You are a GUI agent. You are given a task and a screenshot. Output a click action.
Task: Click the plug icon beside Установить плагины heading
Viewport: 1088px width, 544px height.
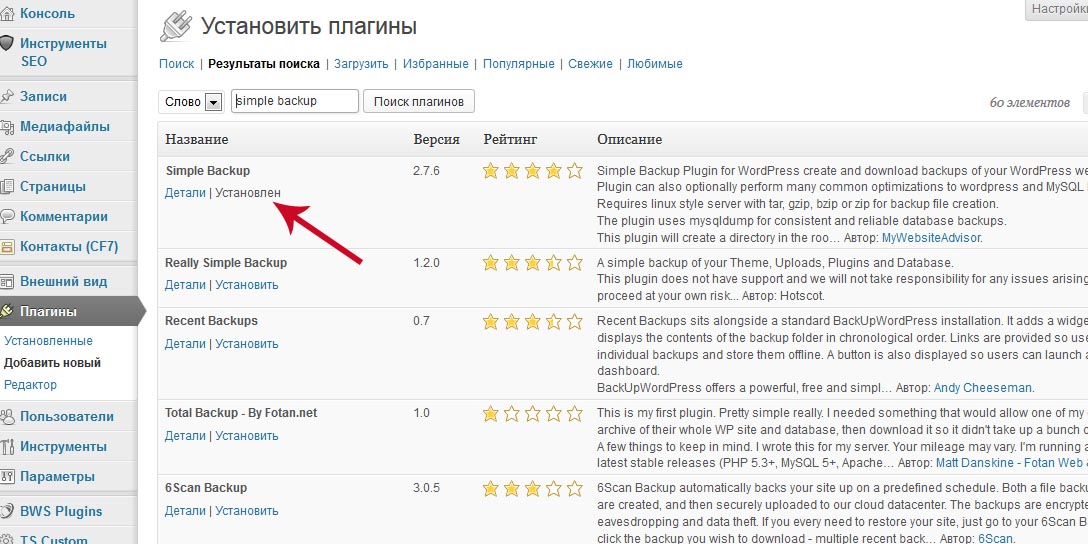pos(176,27)
